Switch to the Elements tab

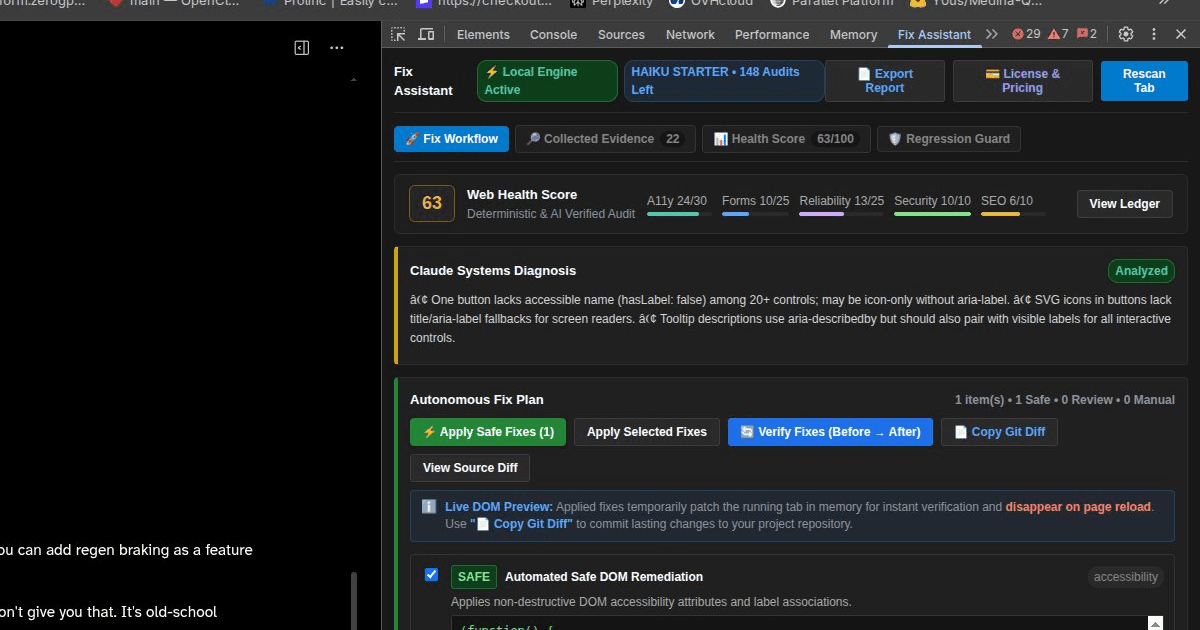click(x=483, y=34)
